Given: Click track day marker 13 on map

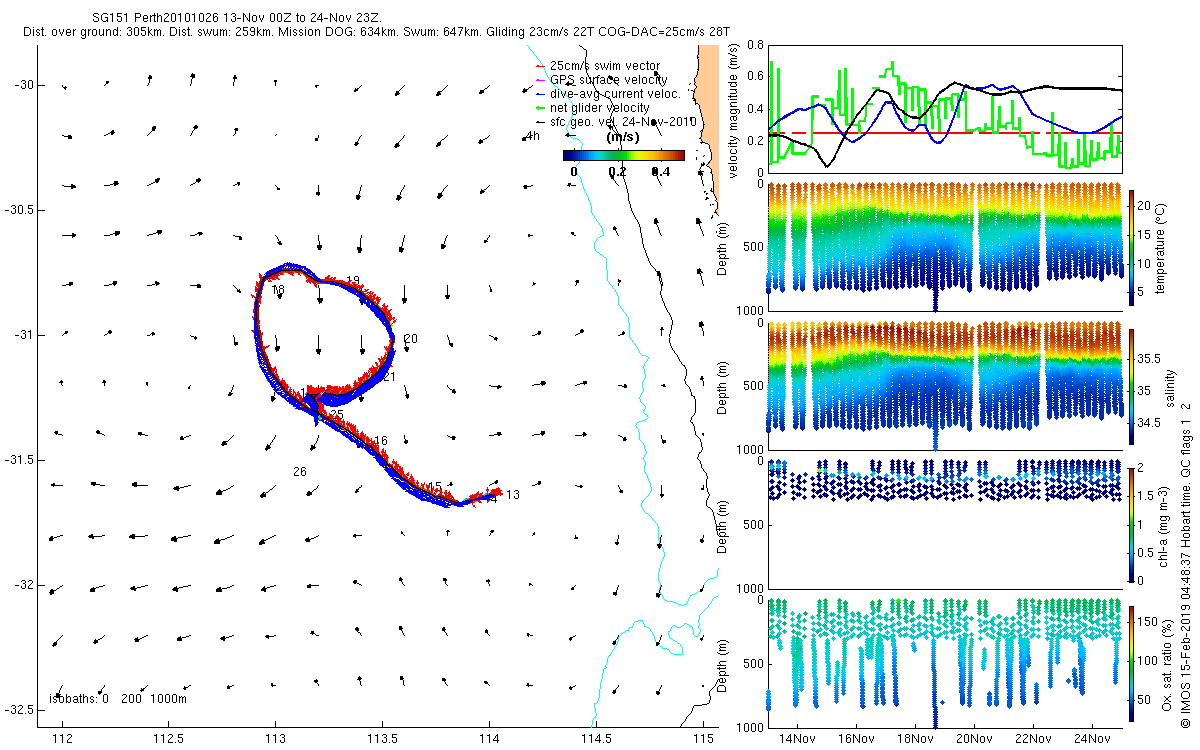Looking at the screenshot, I should click(x=513, y=495).
